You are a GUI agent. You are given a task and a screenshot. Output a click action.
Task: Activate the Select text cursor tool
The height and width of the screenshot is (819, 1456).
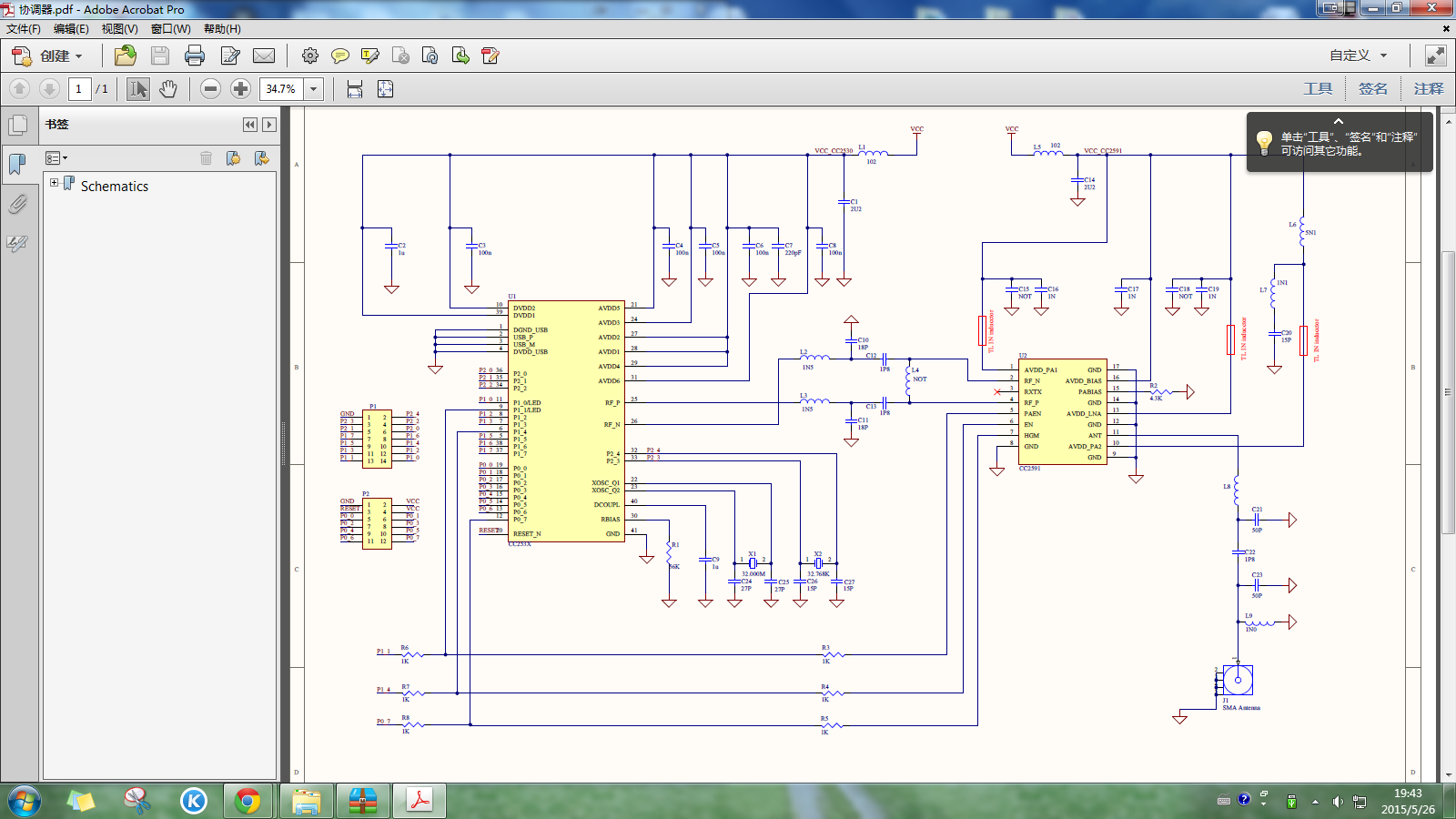tap(137, 89)
